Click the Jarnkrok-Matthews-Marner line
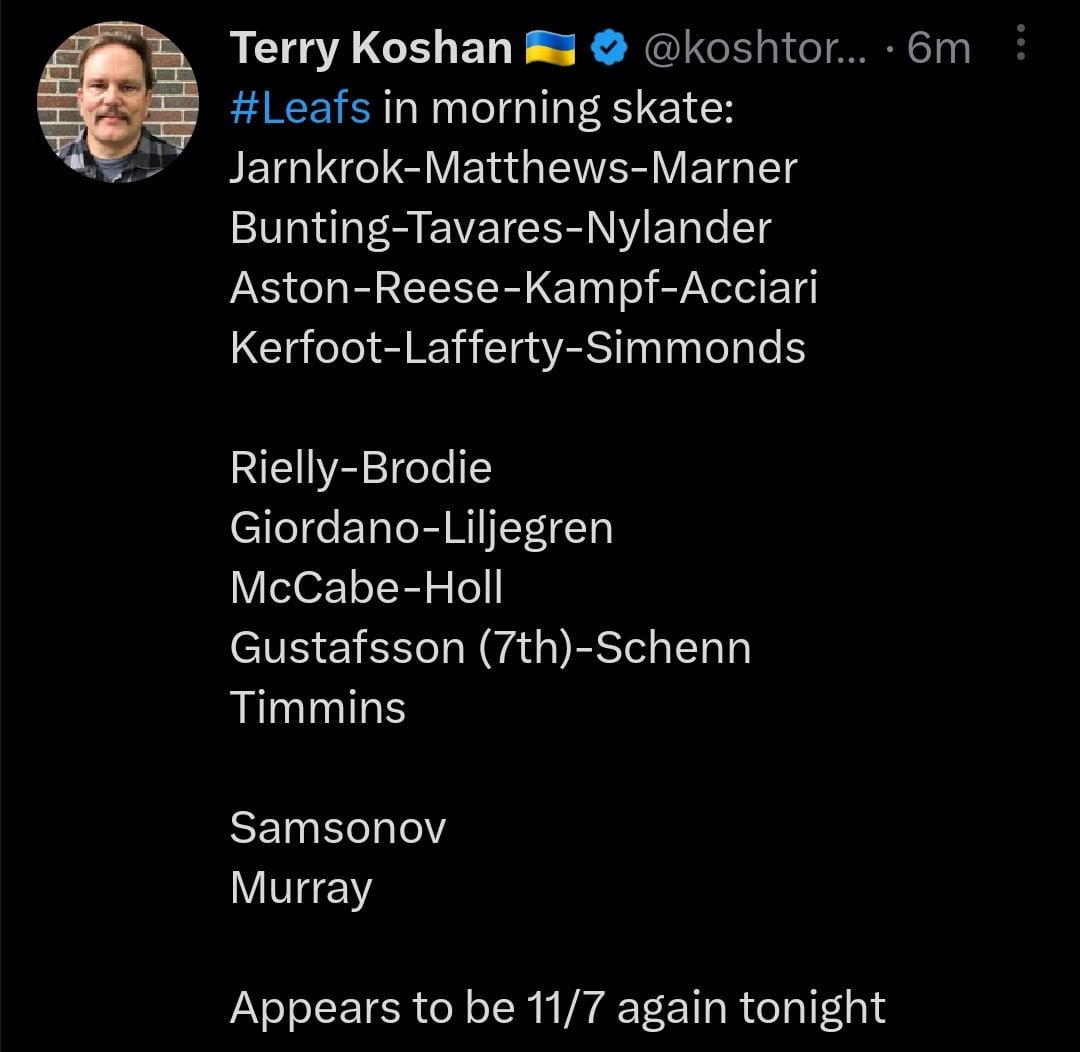 point(513,168)
